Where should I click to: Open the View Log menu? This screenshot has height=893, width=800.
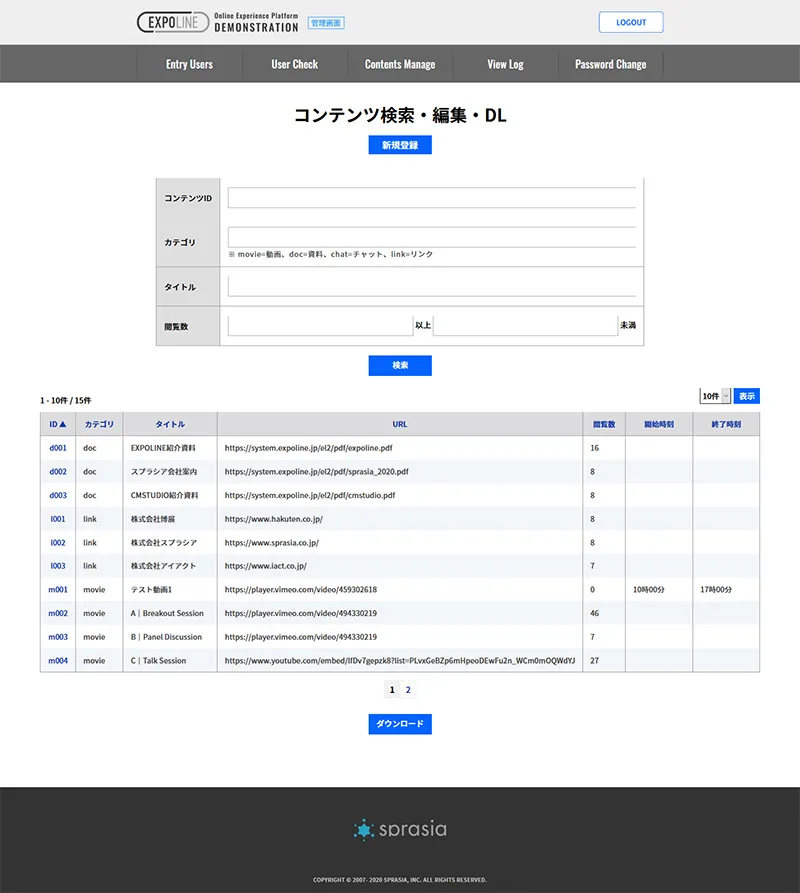[506, 64]
